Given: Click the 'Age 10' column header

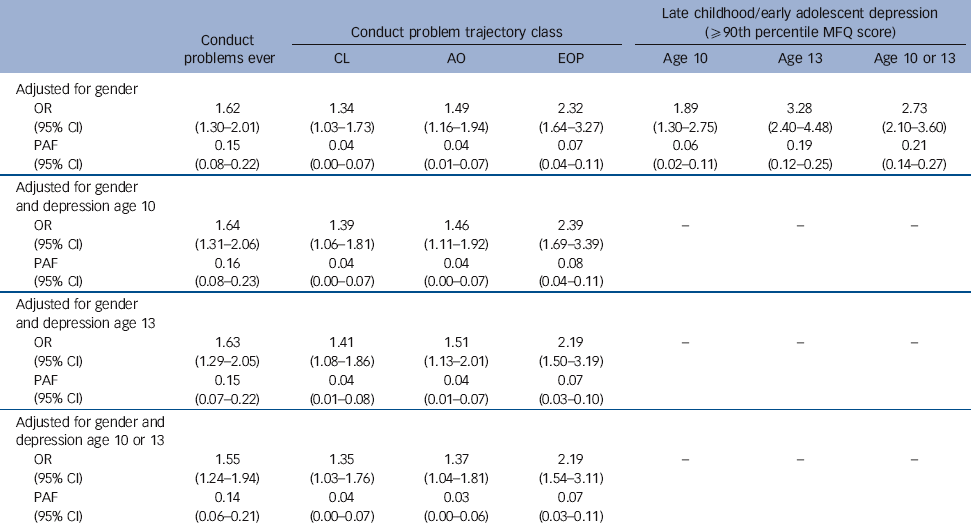Looking at the screenshot, I should pos(688,58).
